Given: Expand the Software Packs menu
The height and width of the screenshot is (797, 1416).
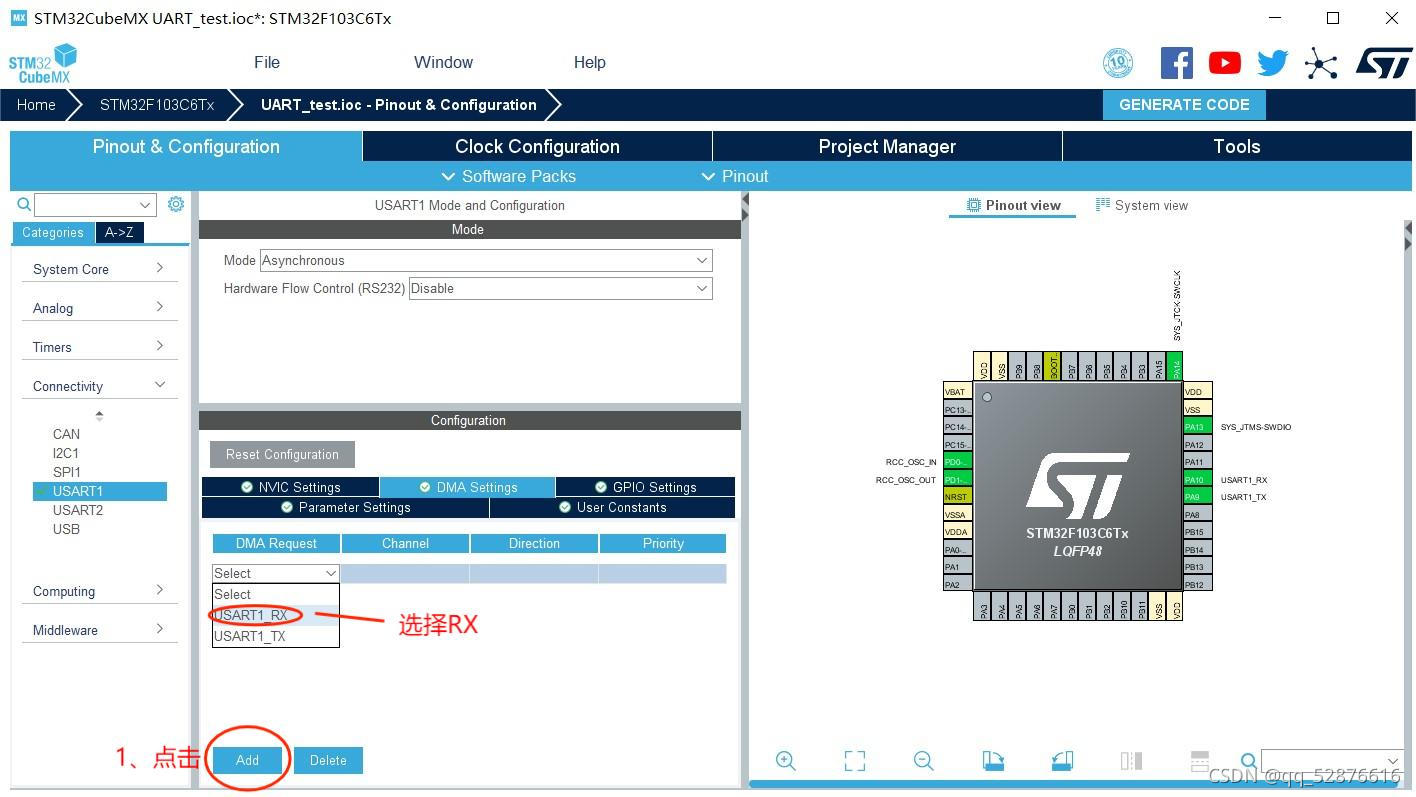Looking at the screenshot, I should tap(508, 176).
